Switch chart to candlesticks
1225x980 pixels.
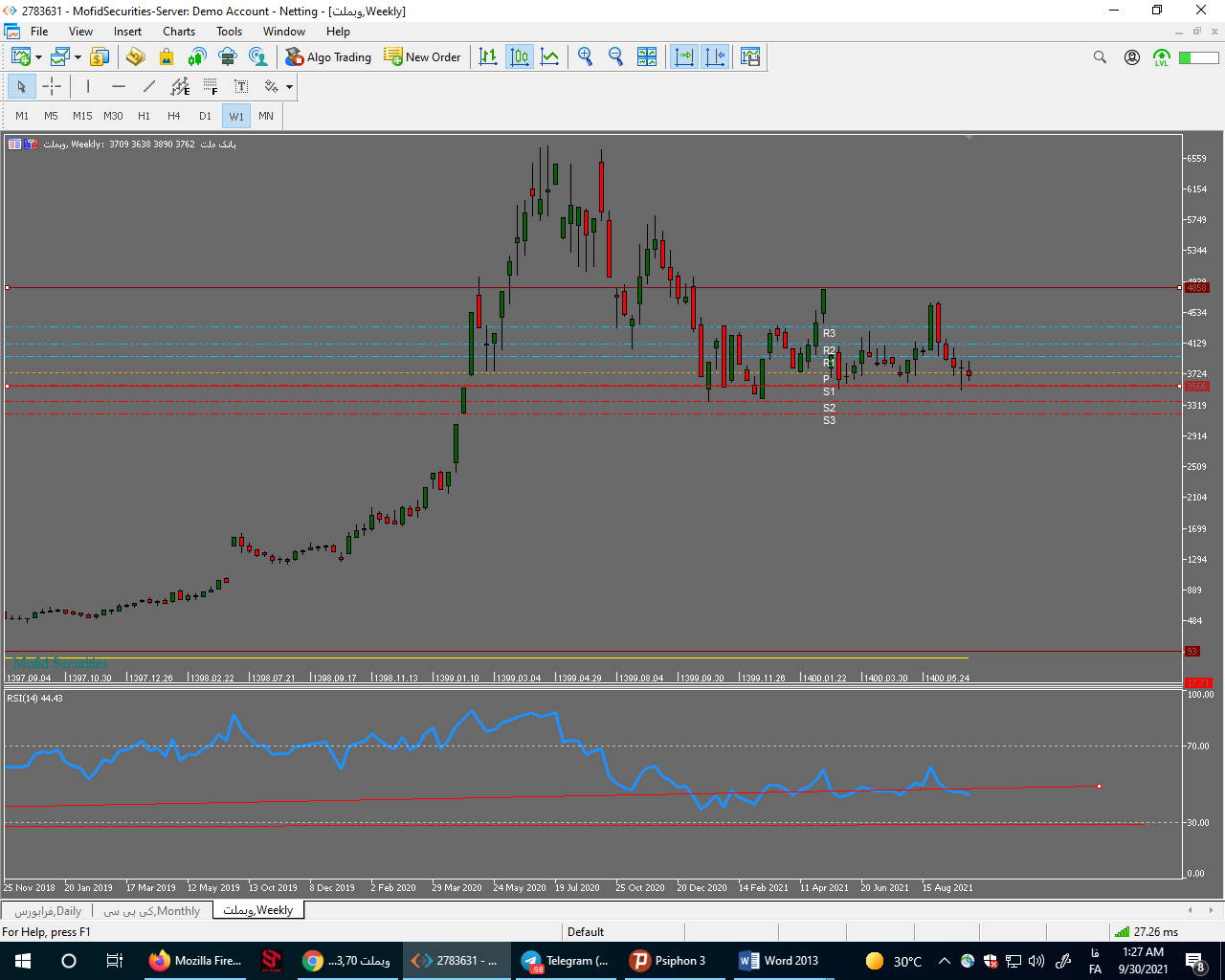(x=520, y=57)
